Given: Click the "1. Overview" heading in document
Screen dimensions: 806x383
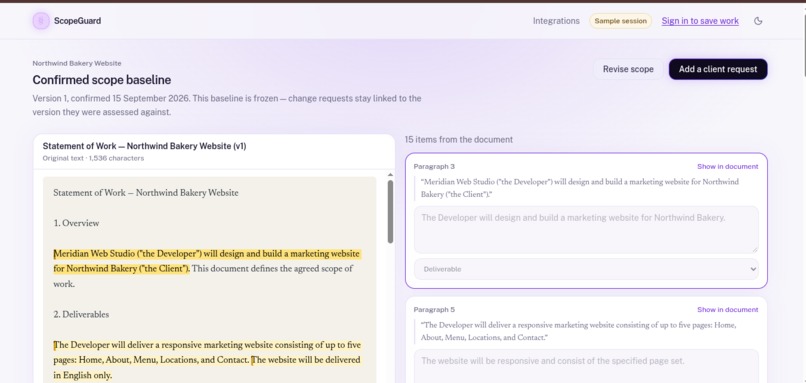Looking at the screenshot, I should [x=76, y=224].
